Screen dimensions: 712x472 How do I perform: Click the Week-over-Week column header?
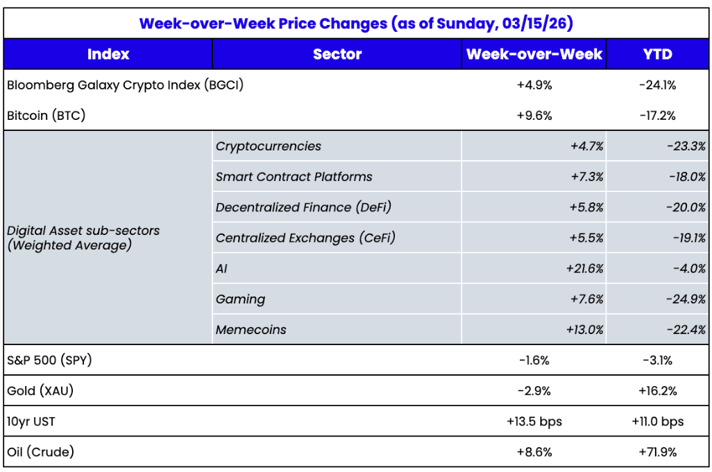point(534,54)
